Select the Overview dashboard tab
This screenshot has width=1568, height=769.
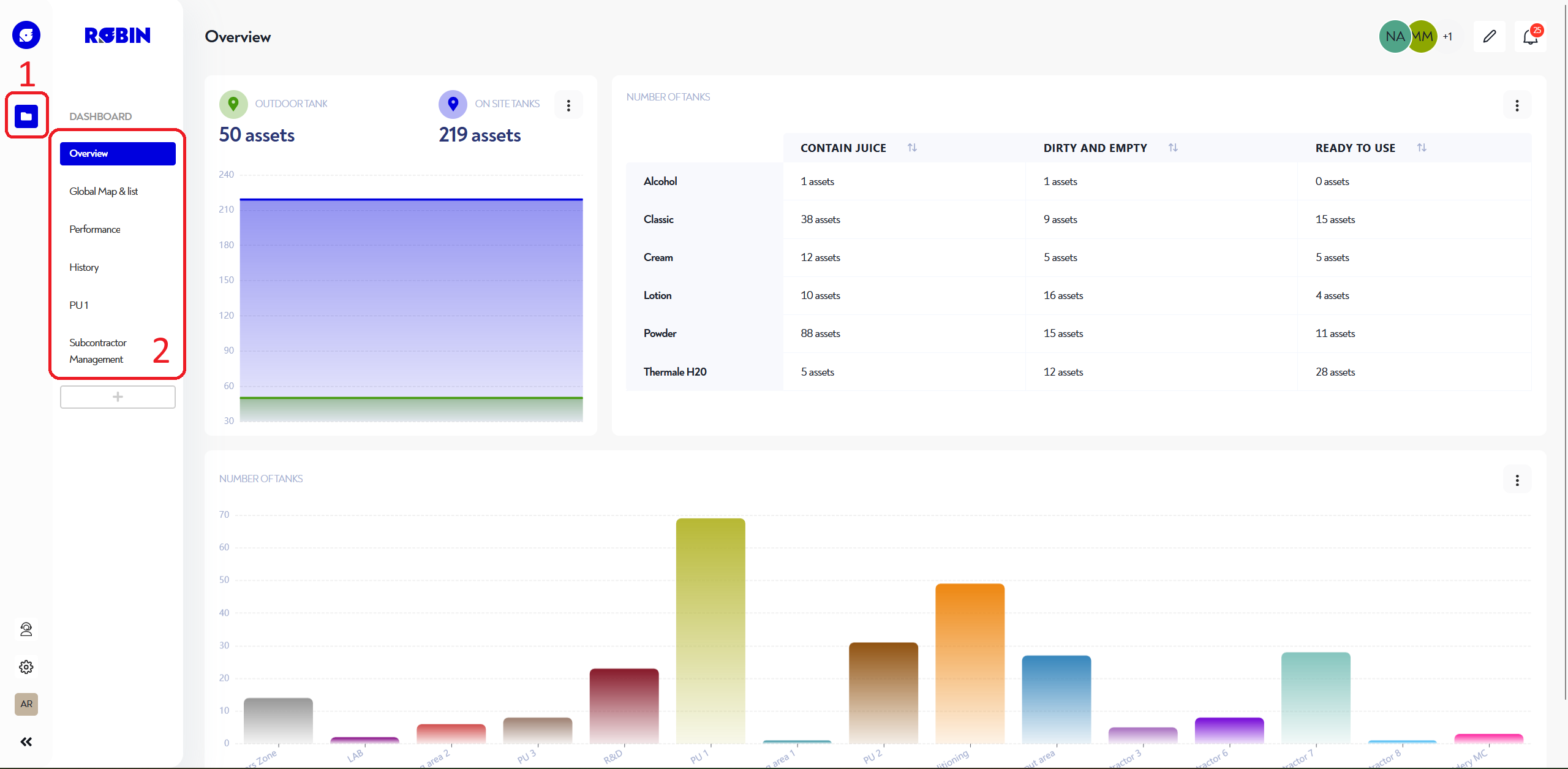(118, 154)
